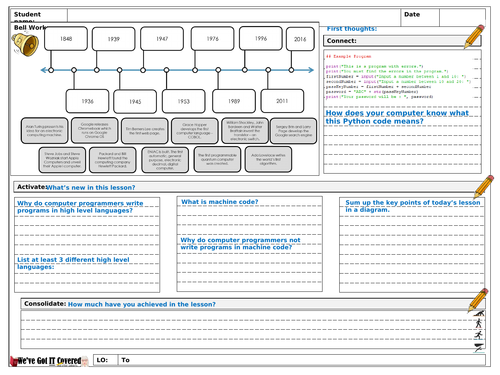The height and width of the screenshot is (375, 500).
Task: Click the Example Program code snippet
Action: [398, 76]
